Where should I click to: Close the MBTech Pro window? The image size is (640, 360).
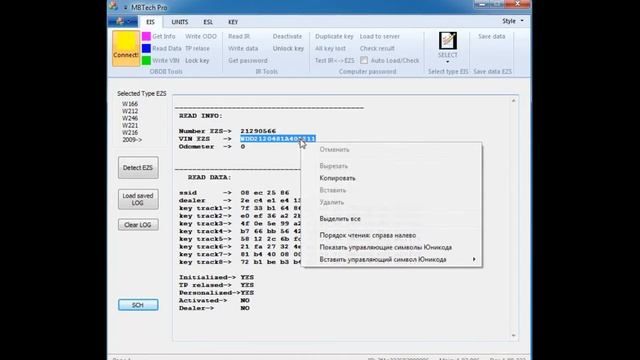coord(517,4)
